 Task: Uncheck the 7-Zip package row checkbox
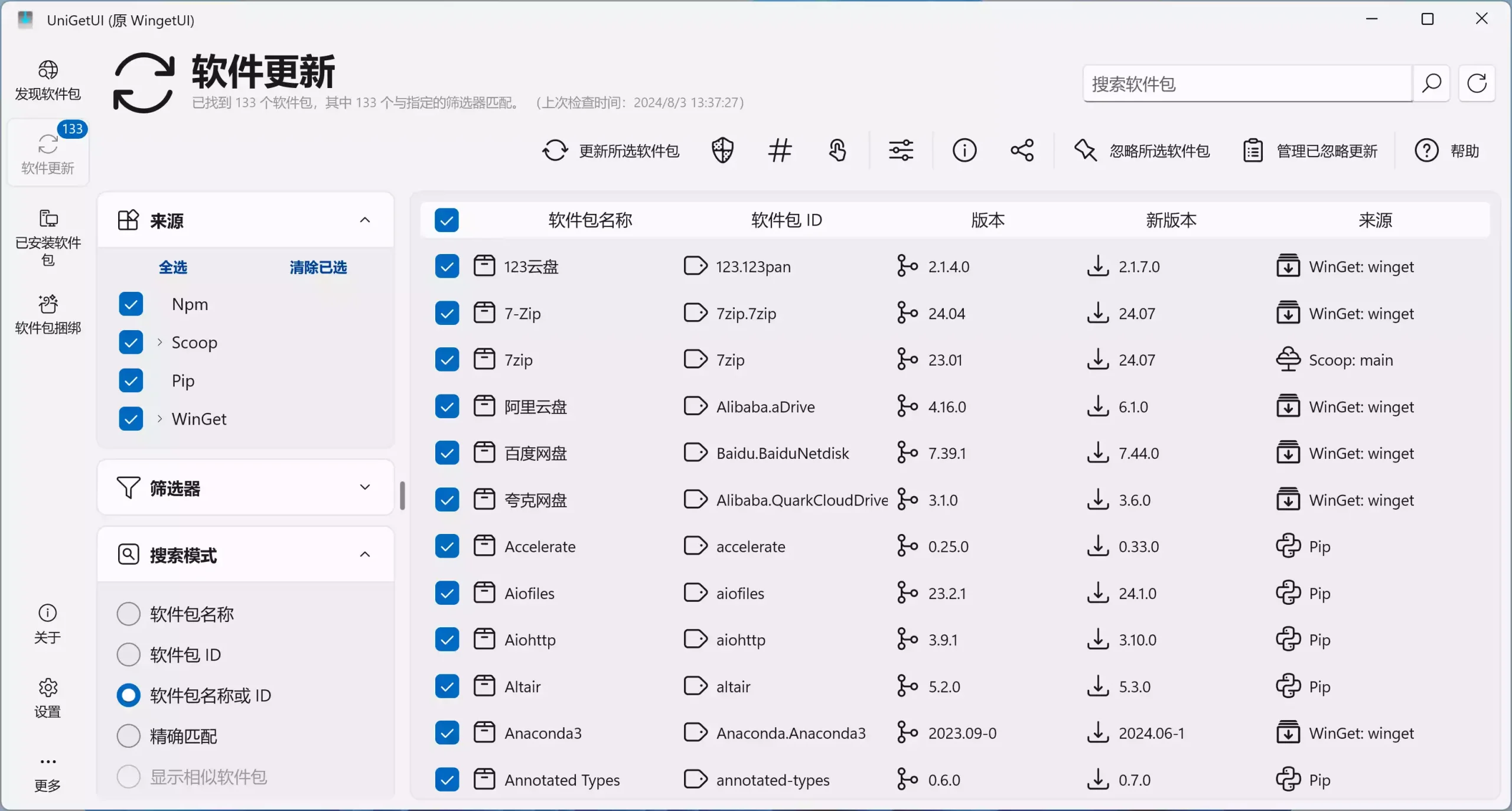coord(447,313)
